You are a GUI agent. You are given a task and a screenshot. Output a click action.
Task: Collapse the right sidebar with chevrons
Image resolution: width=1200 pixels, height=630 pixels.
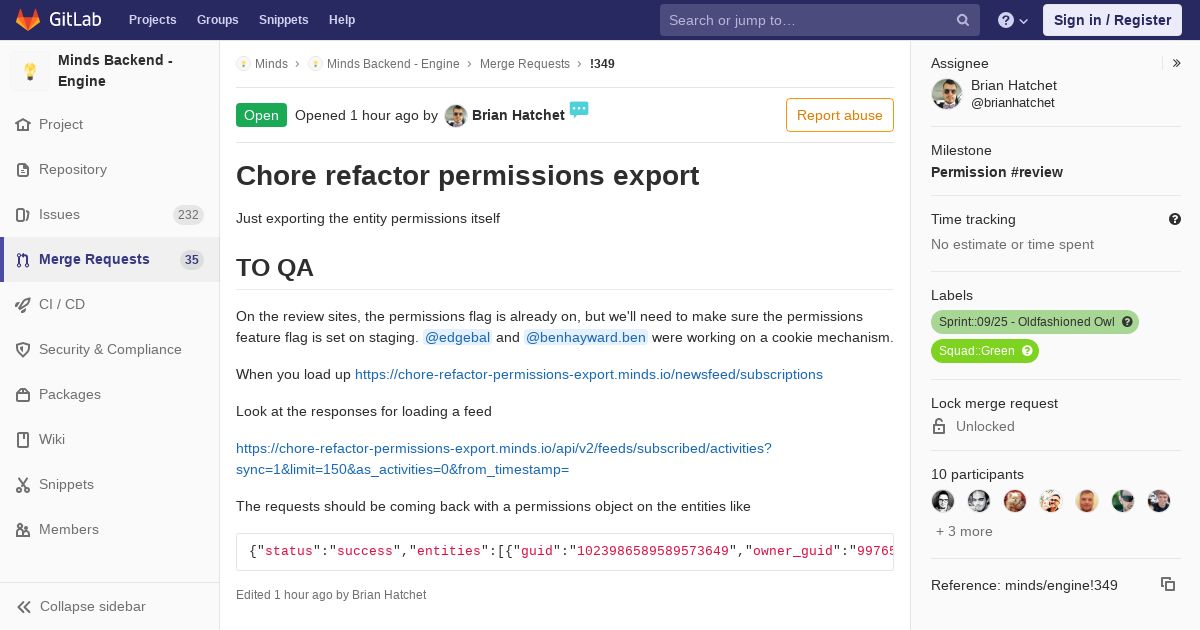1177,63
